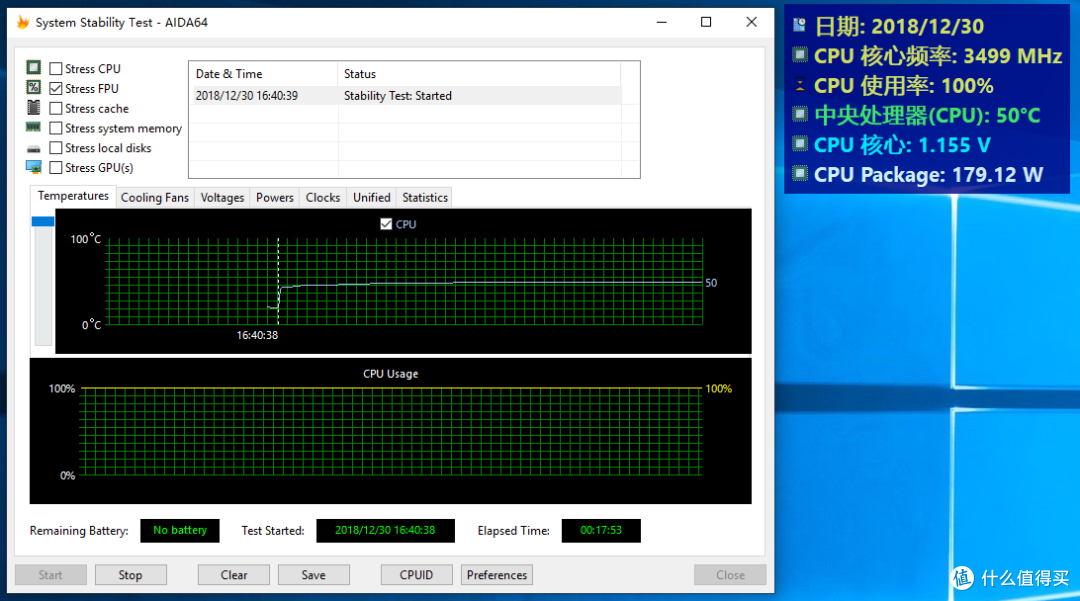The width and height of the screenshot is (1080, 601).
Task: Click the Clear button
Action: 233,575
